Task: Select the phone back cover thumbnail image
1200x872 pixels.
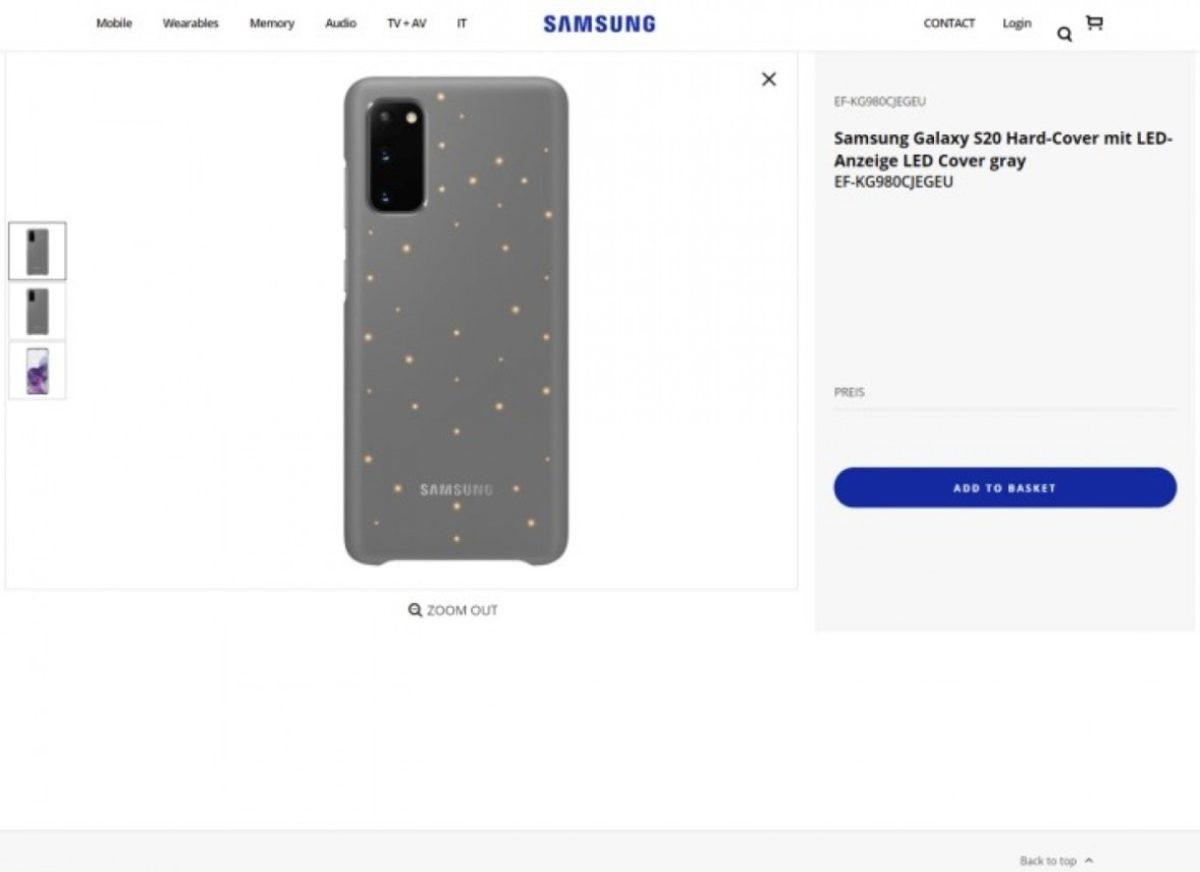Action: (37, 250)
